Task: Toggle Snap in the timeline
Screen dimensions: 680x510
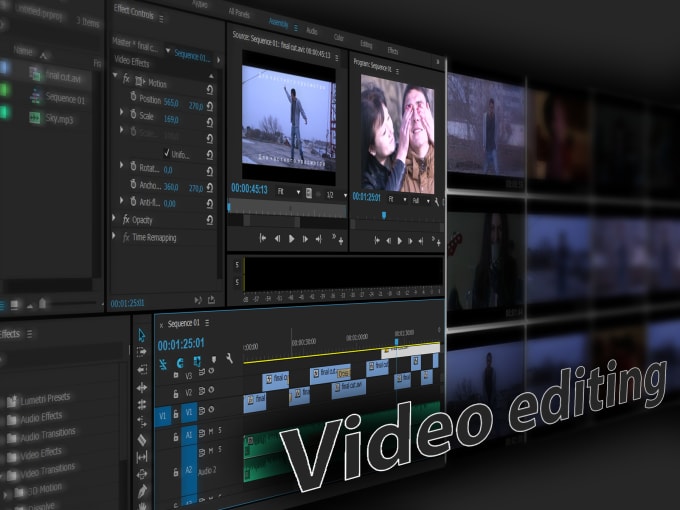Action: click(x=180, y=363)
